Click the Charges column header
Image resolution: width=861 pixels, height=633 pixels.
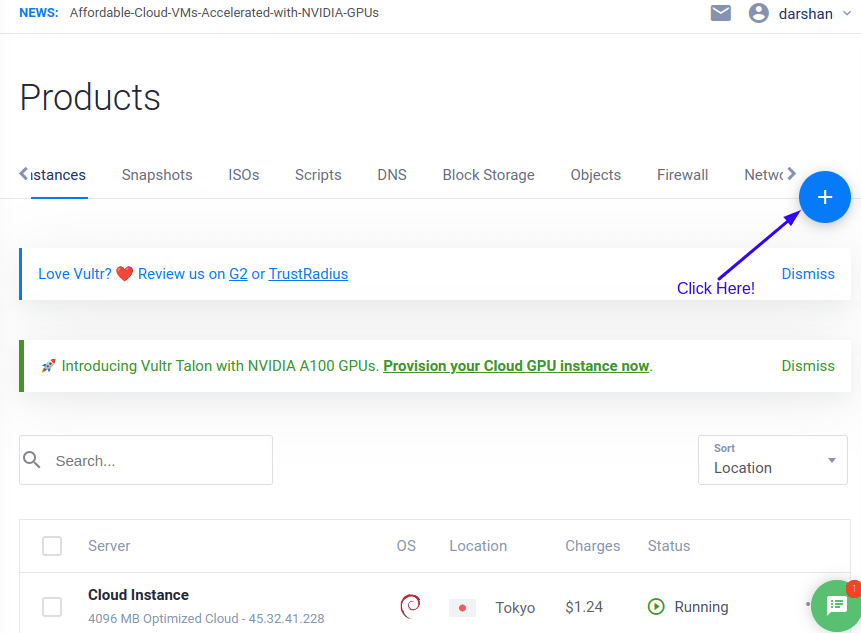pos(592,546)
